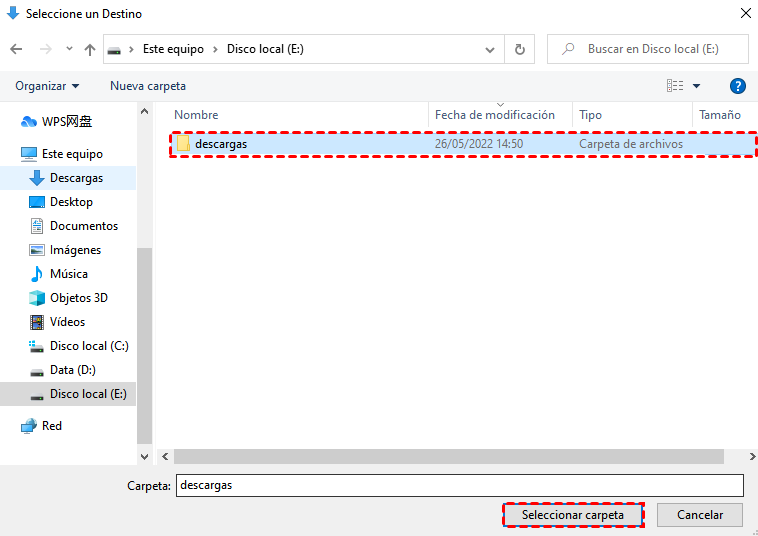
Task: Click the drive icon in address bar
Action: coord(114,50)
